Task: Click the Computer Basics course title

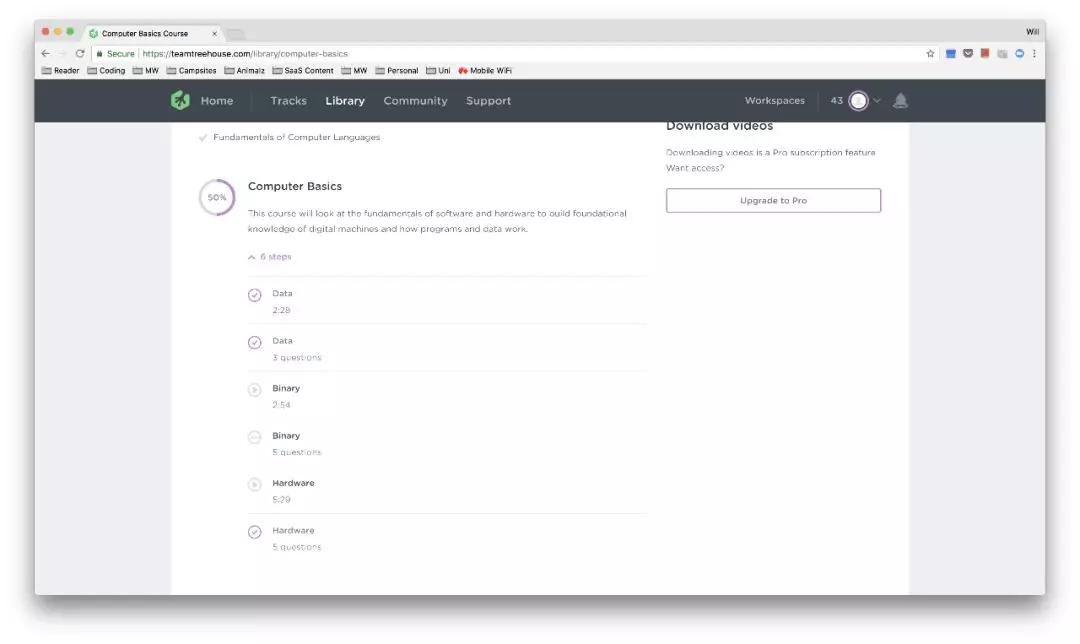Action: coord(295,186)
